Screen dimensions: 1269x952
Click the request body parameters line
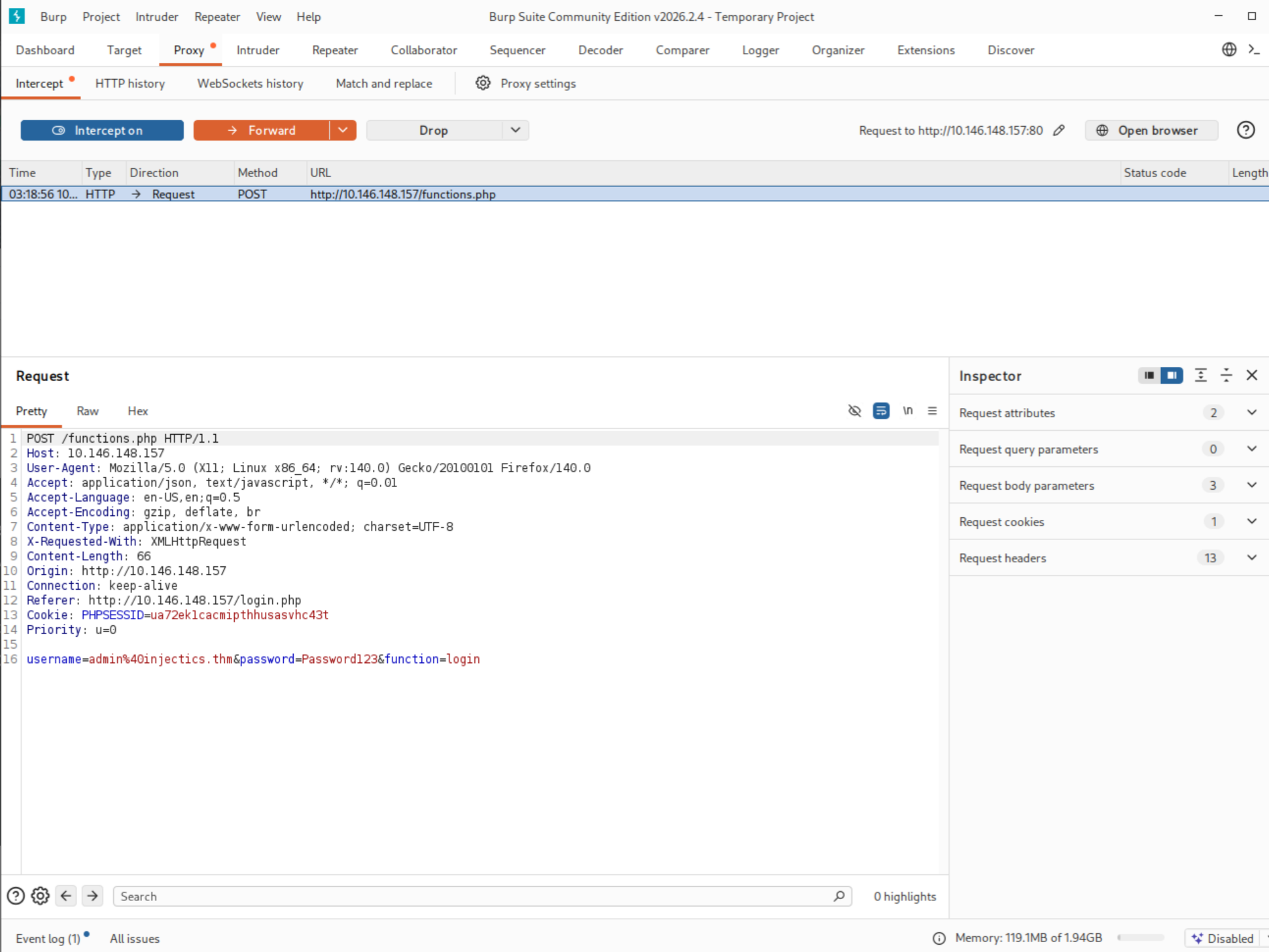(253, 659)
